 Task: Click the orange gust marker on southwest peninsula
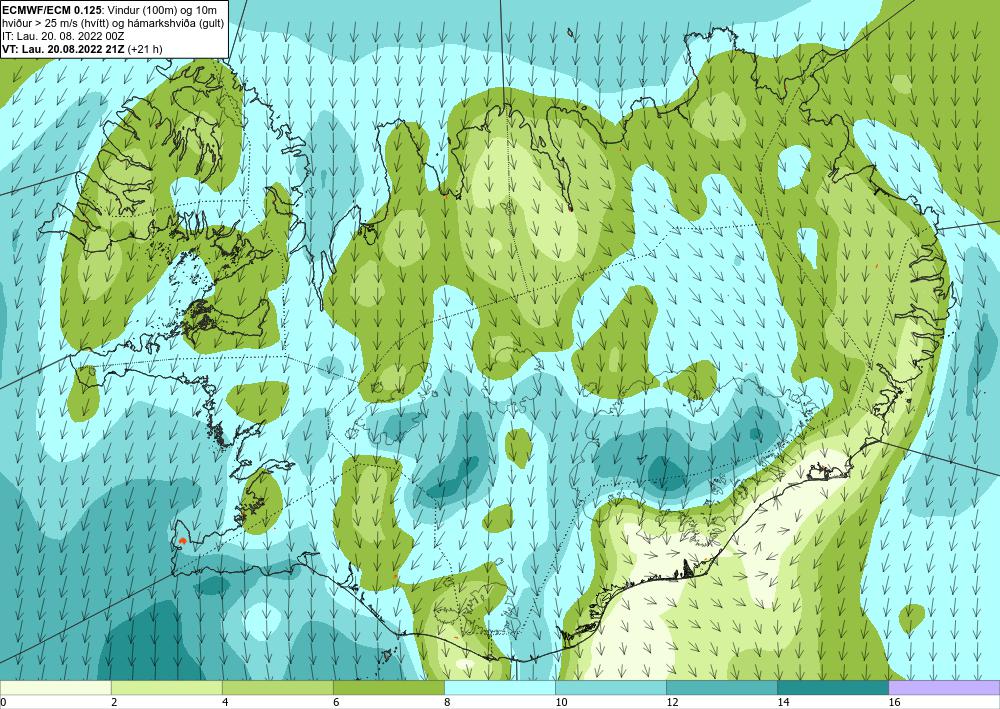(182, 540)
